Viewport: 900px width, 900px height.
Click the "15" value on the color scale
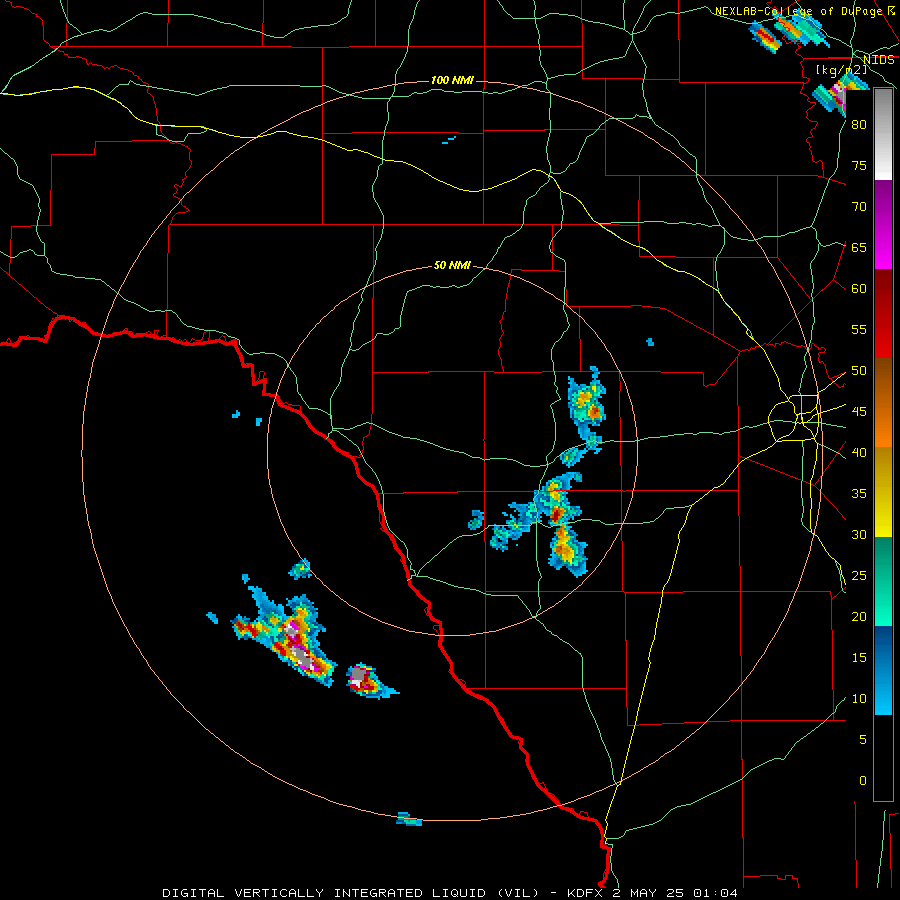click(859, 658)
